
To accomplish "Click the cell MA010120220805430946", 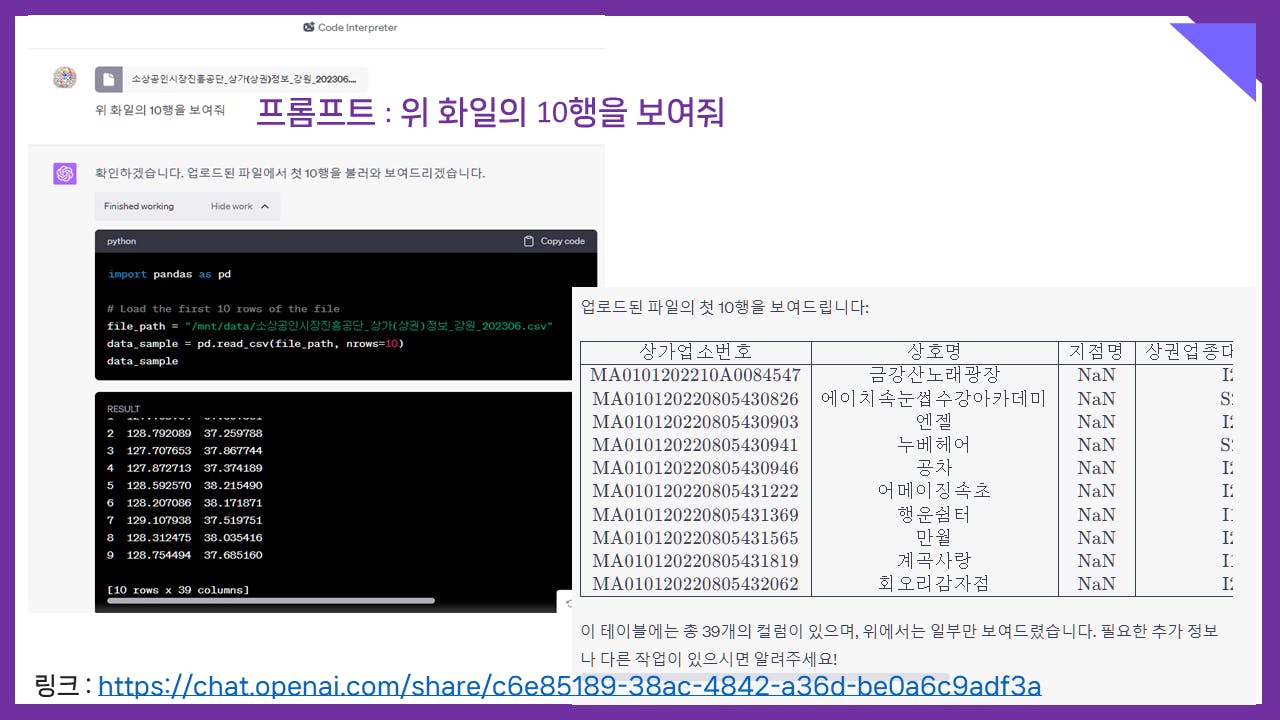I will tap(696, 468).
